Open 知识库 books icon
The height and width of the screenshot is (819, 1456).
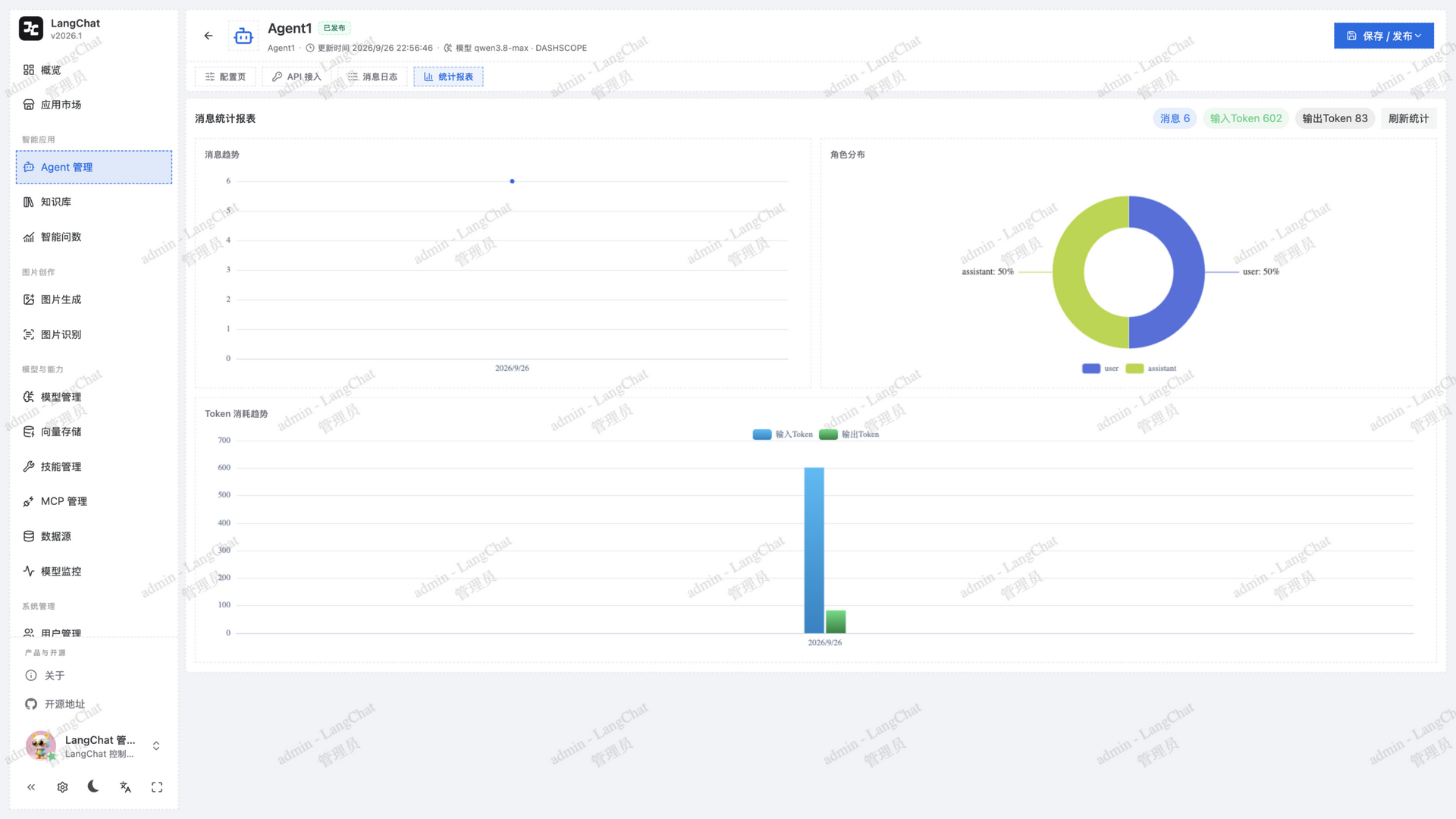(29, 202)
